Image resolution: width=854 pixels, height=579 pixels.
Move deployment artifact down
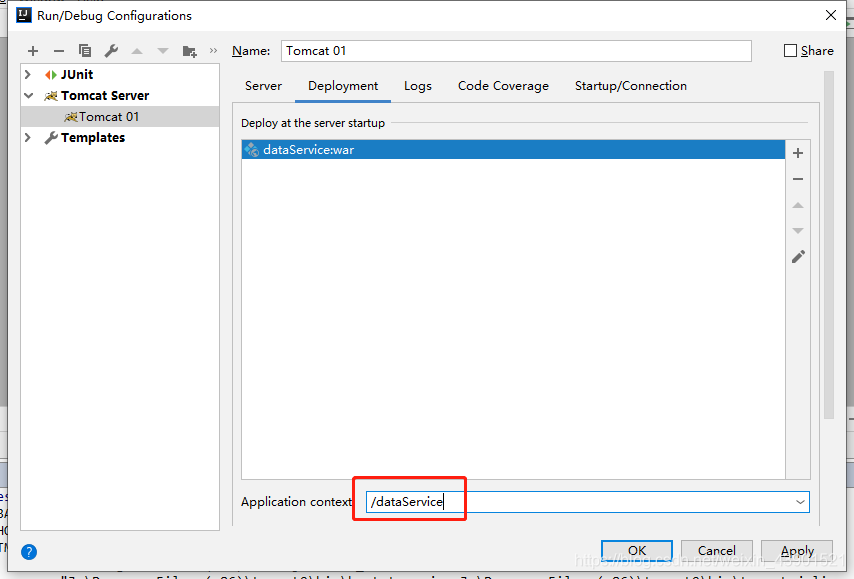tap(798, 231)
